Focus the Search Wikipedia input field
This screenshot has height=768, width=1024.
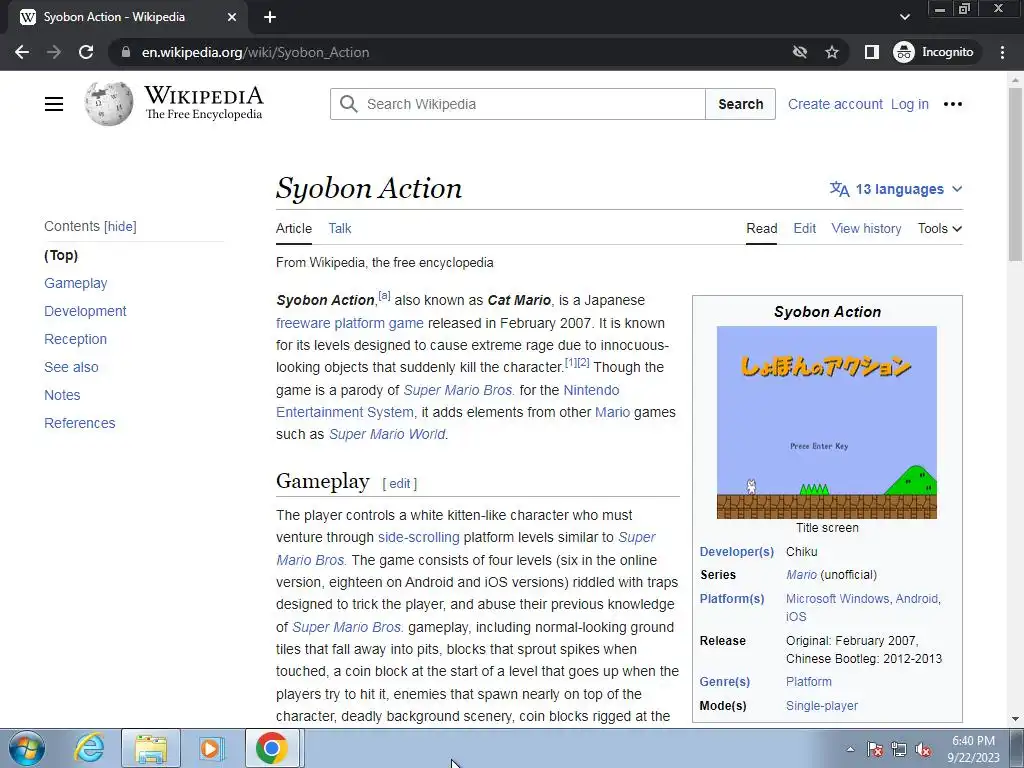tap(517, 104)
